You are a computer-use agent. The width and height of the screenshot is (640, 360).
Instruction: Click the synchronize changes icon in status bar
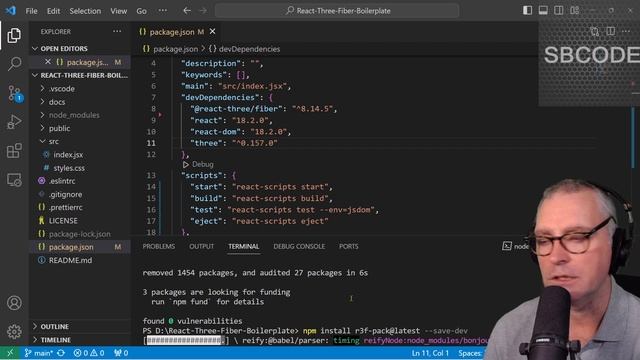click(x=61, y=353)
